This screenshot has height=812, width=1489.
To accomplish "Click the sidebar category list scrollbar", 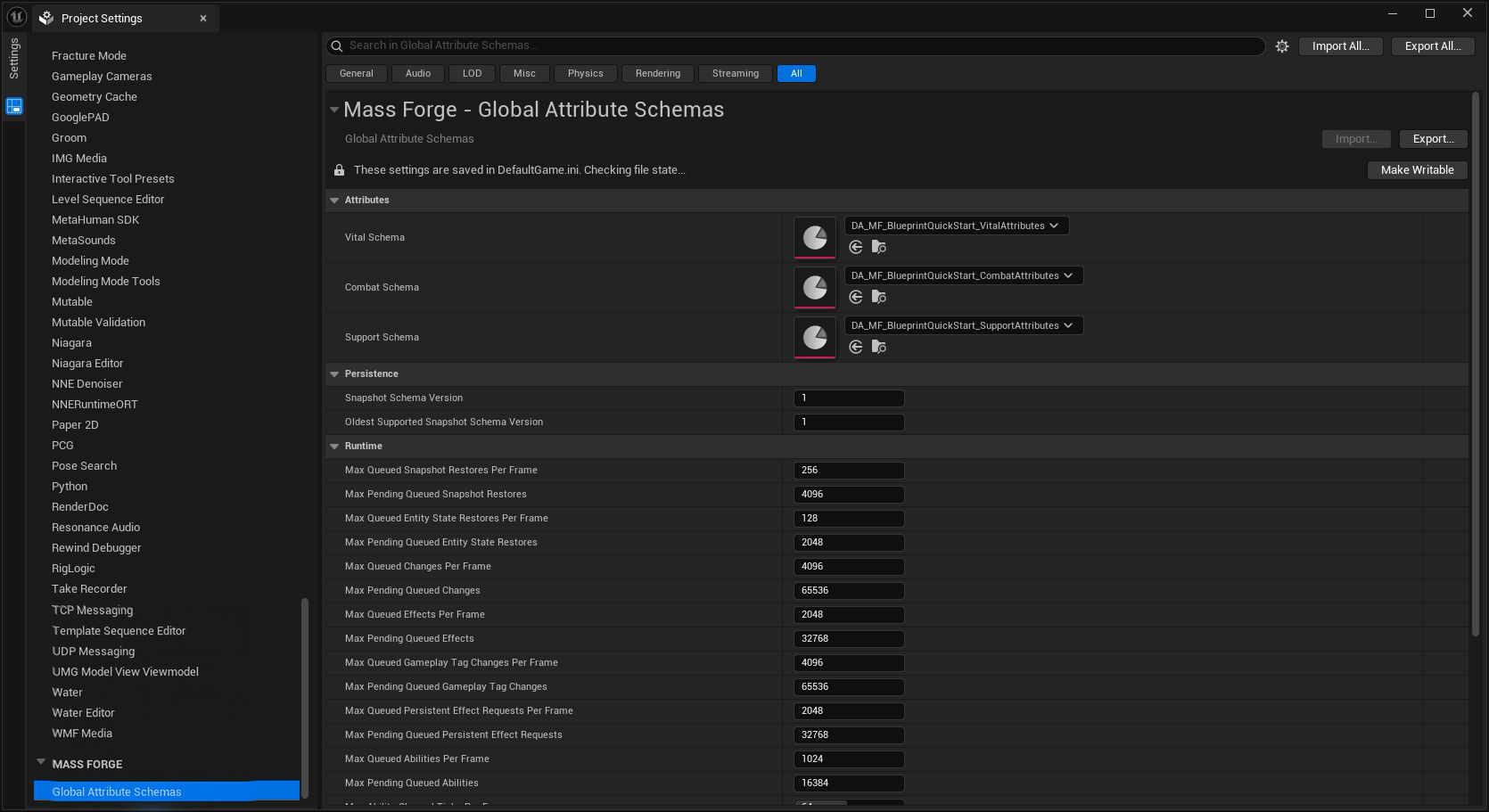I will pos(305,698).
